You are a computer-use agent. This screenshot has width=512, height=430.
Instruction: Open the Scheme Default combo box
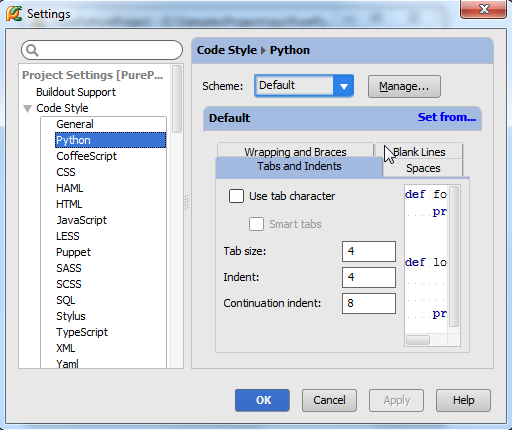click(x=304, y=86)
